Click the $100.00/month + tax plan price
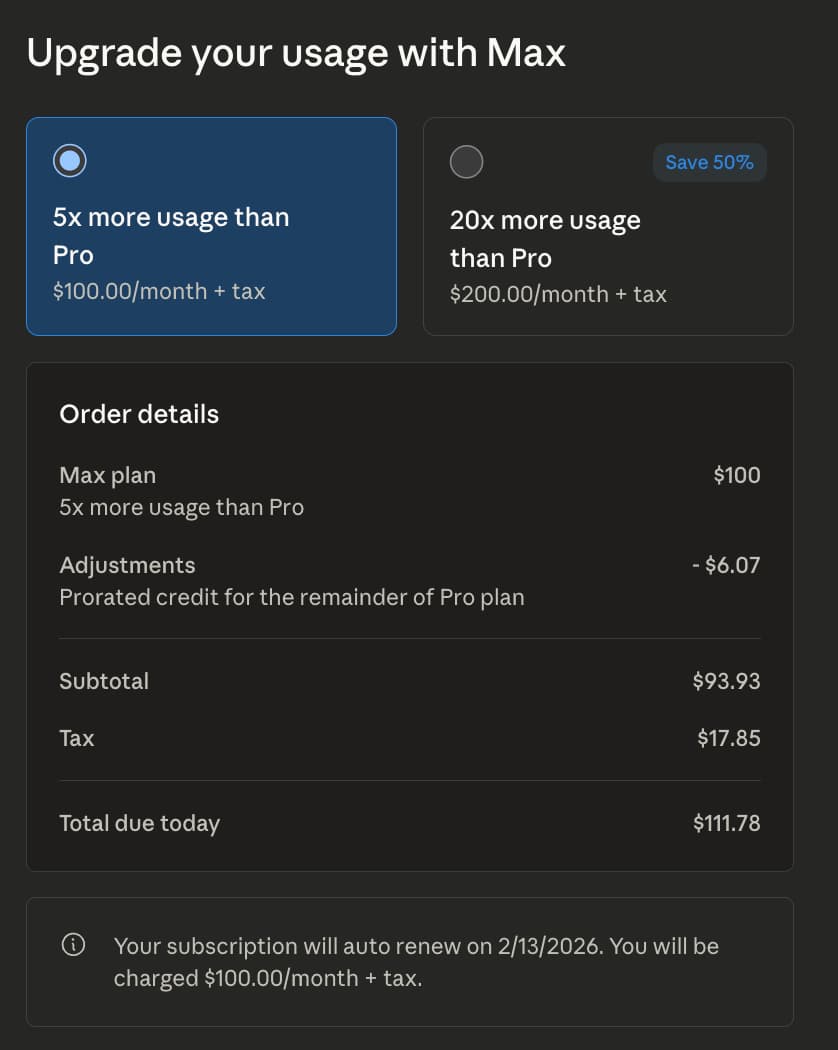This screenshot has height=1050, width=838. tap(159, 291)
